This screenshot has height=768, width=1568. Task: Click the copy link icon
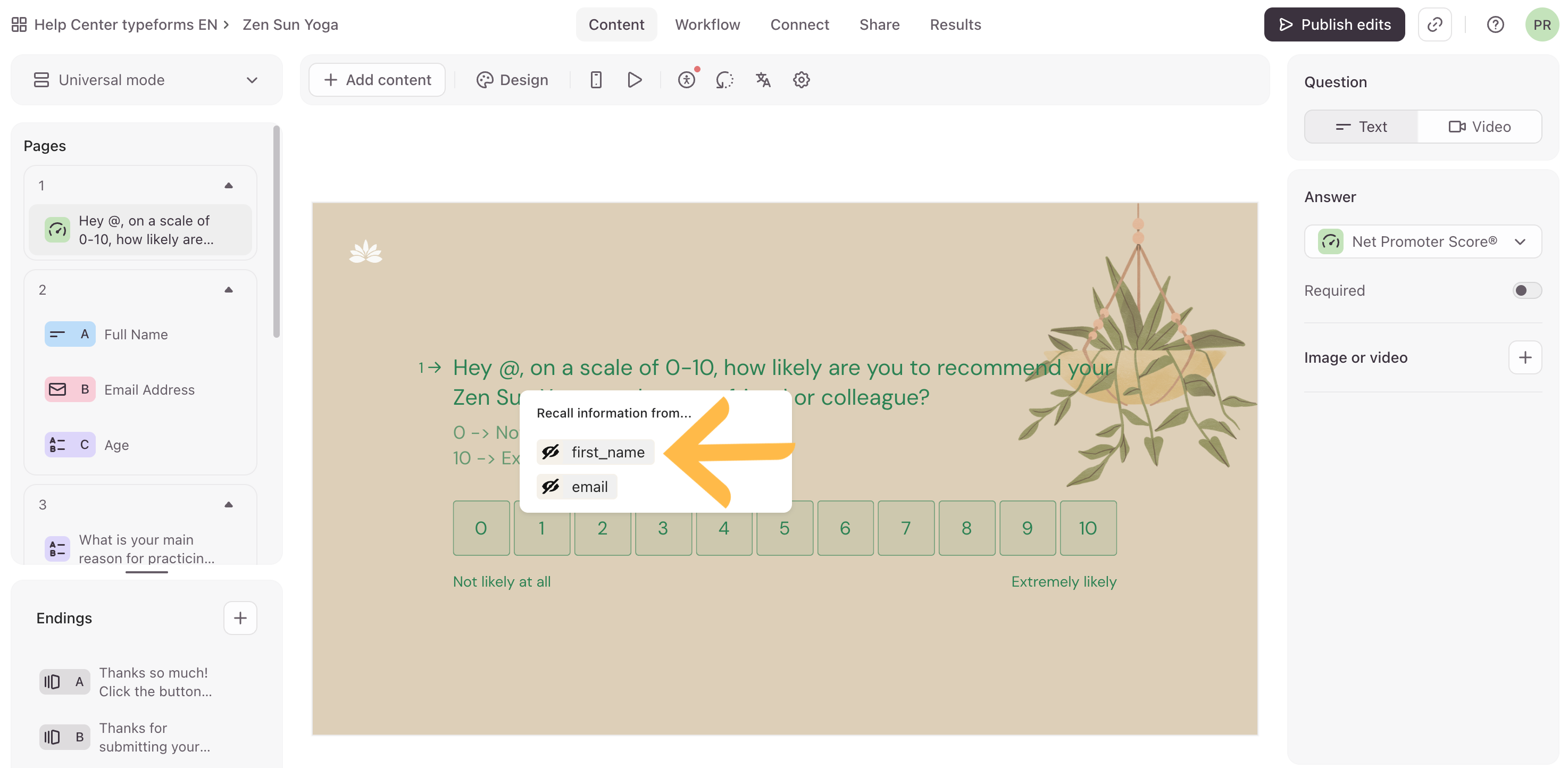(1434, 25)
